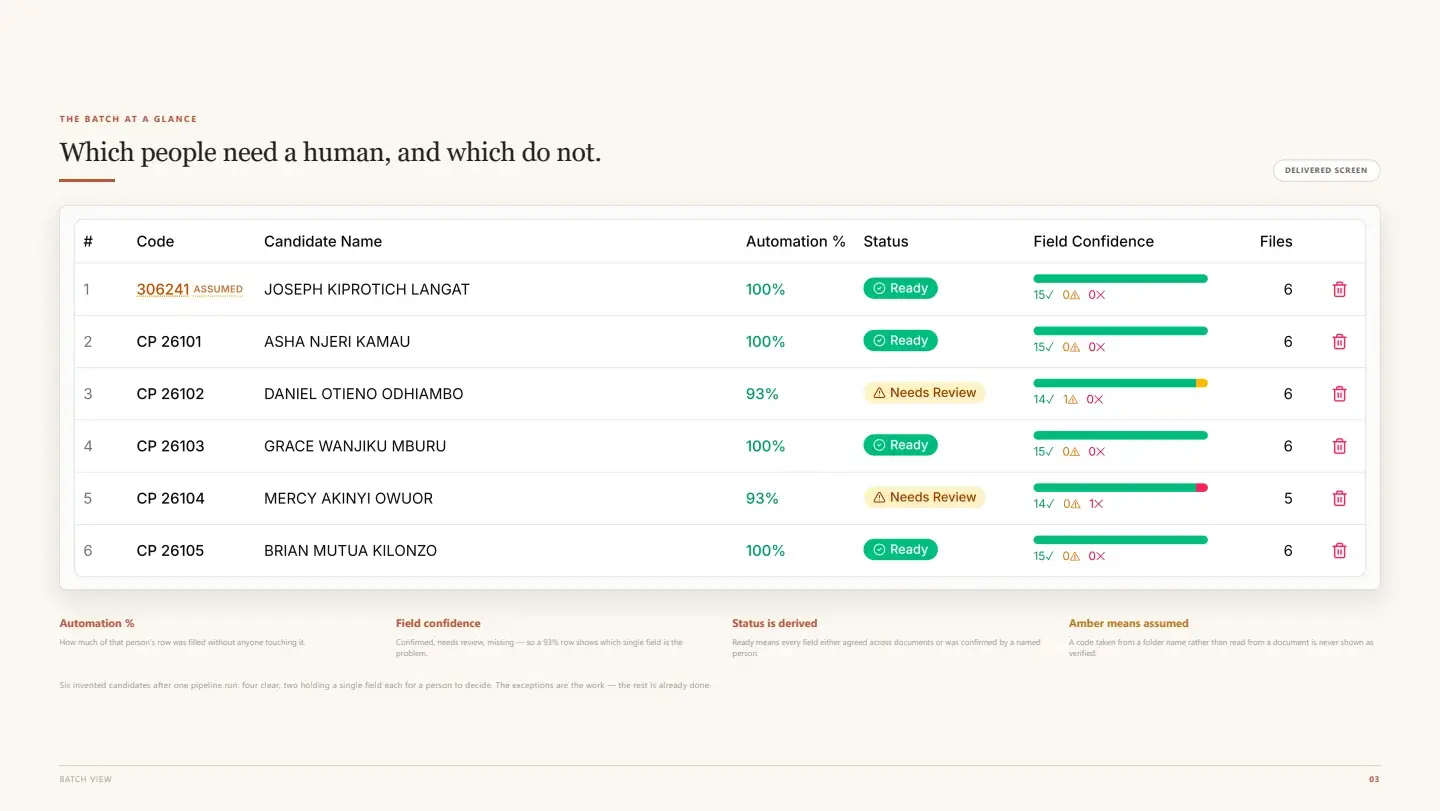This screenshot has width=1440, height=811.
Task: Click the name ASHA NJERI KAMAU
Action: (x=337, y=341)
